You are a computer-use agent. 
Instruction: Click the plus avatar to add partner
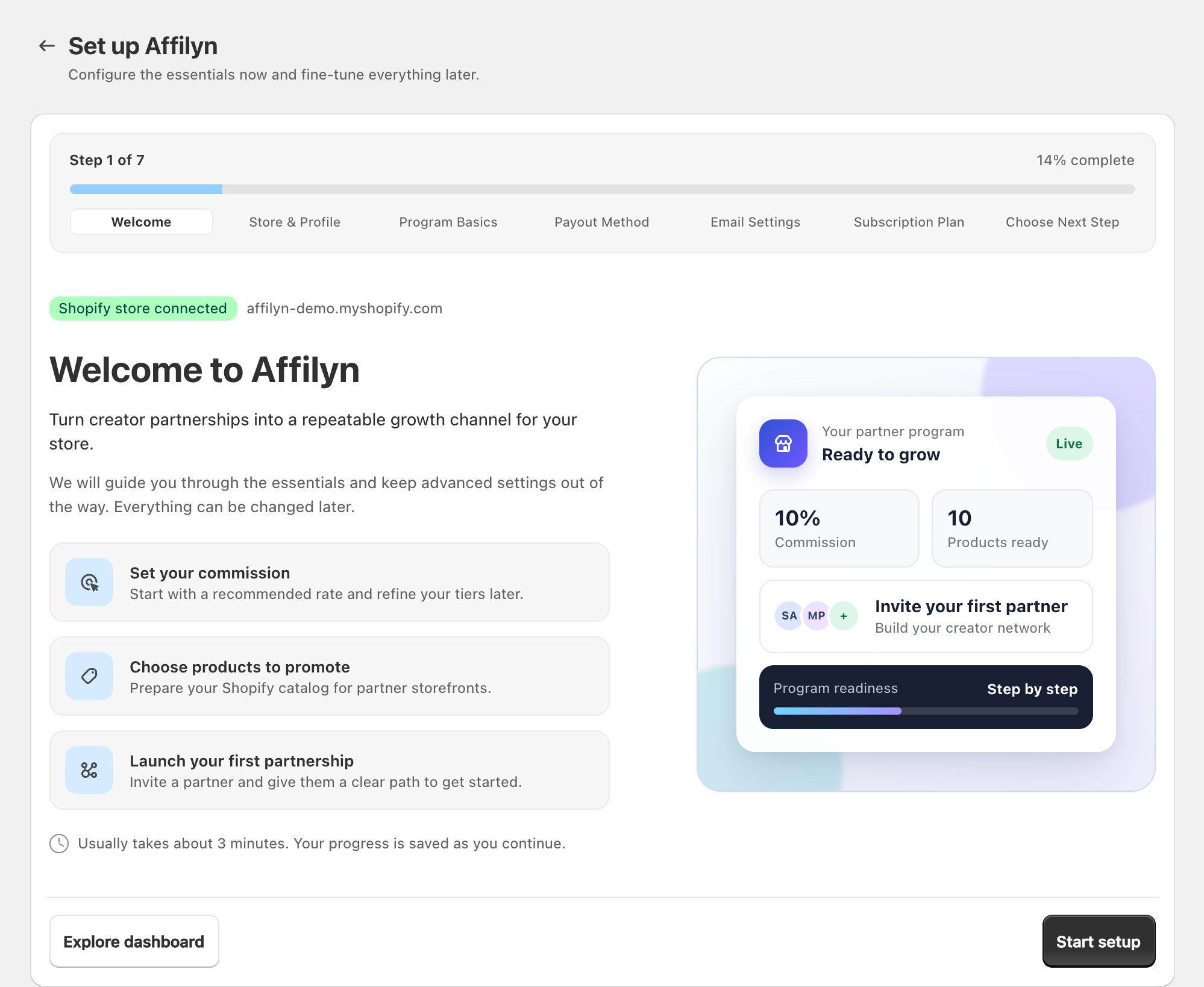pos(844,616)
